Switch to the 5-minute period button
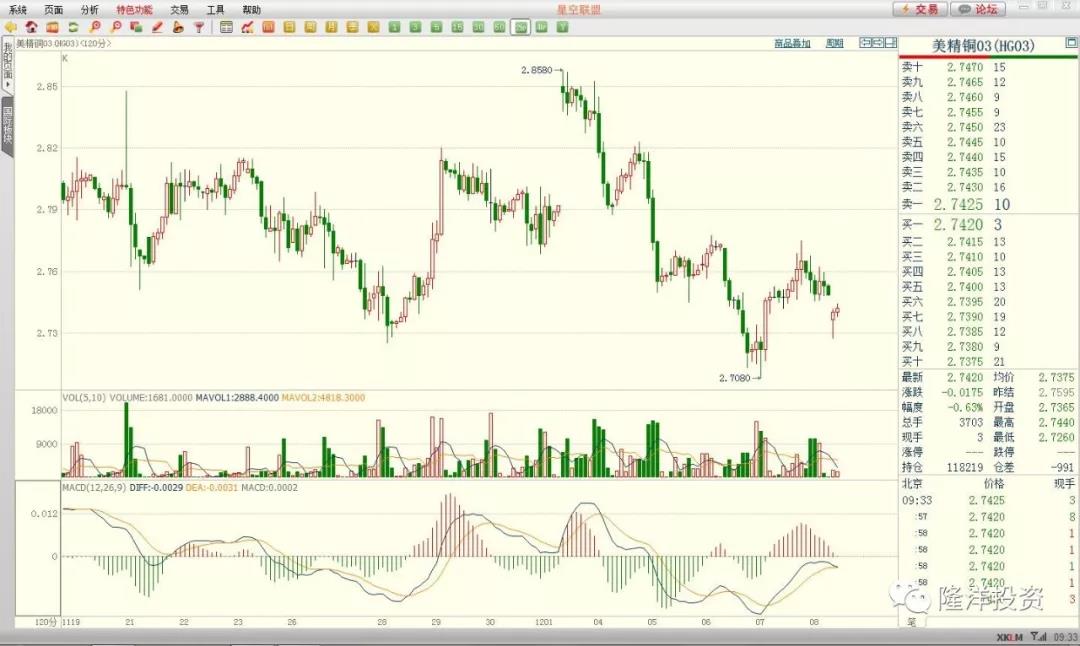Viewport: 1080px width, 646px height. [436, 28]
